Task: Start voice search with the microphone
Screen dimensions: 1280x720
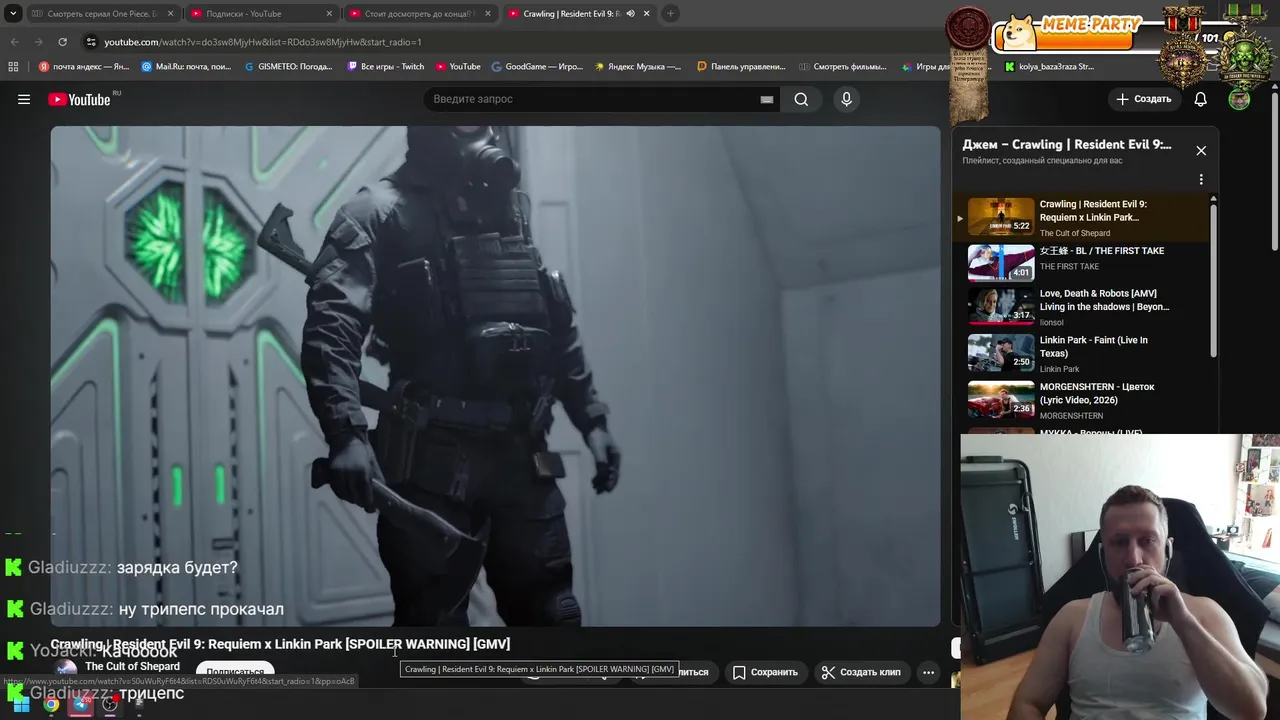Action: [x=846, y=99]
